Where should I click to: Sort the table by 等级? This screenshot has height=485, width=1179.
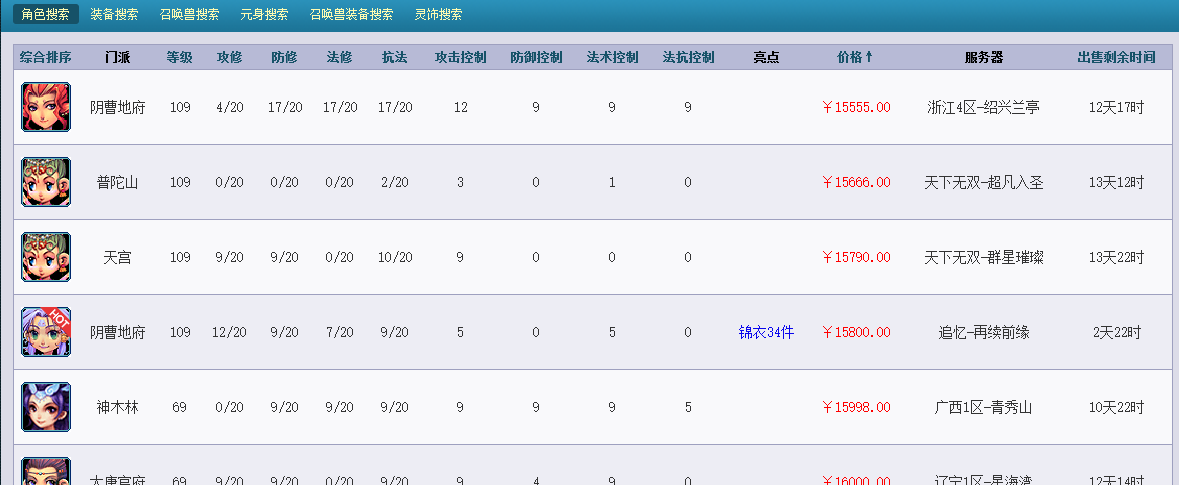tap(180, 58)
